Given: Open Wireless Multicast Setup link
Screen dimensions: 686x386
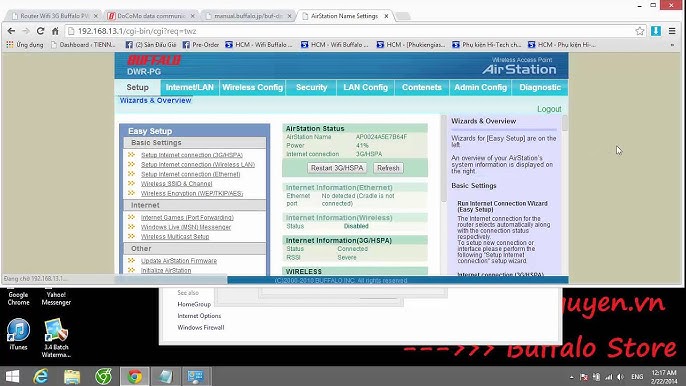Looking at the screenshot, I should coord(175,236).
